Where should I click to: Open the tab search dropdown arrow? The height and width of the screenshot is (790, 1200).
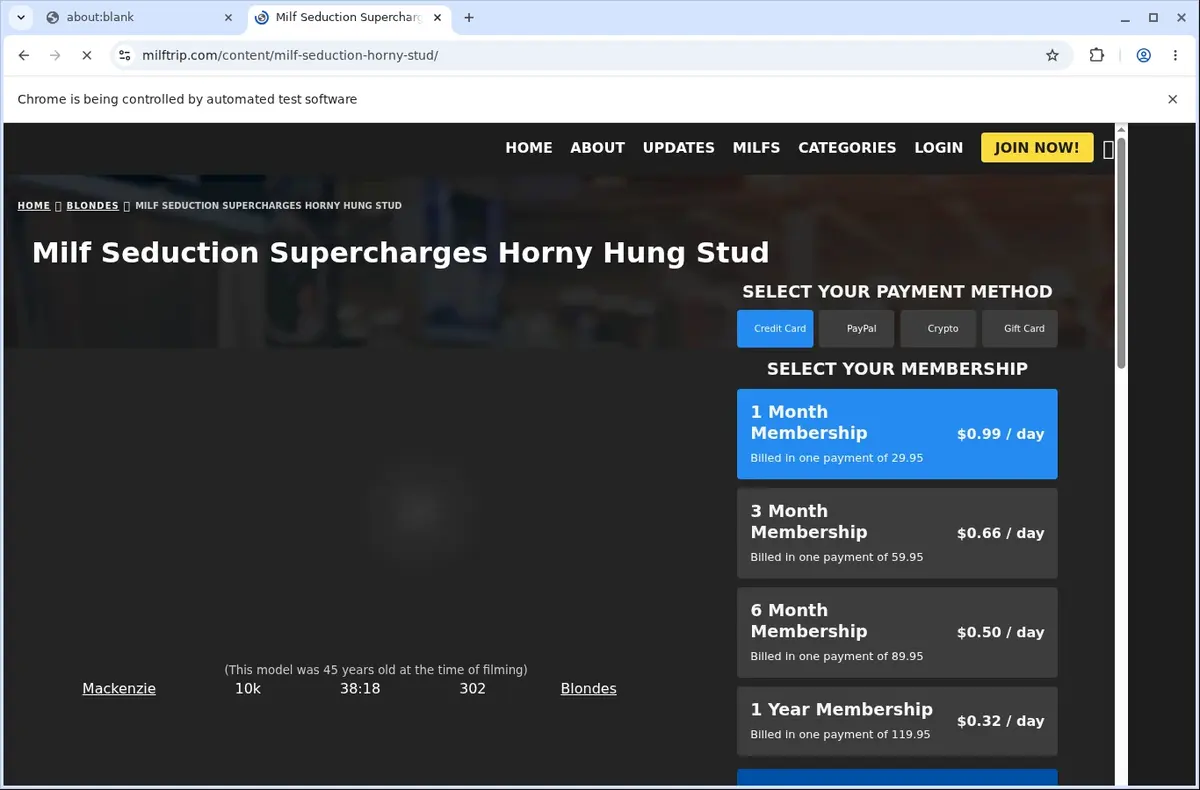coord(20,17)
